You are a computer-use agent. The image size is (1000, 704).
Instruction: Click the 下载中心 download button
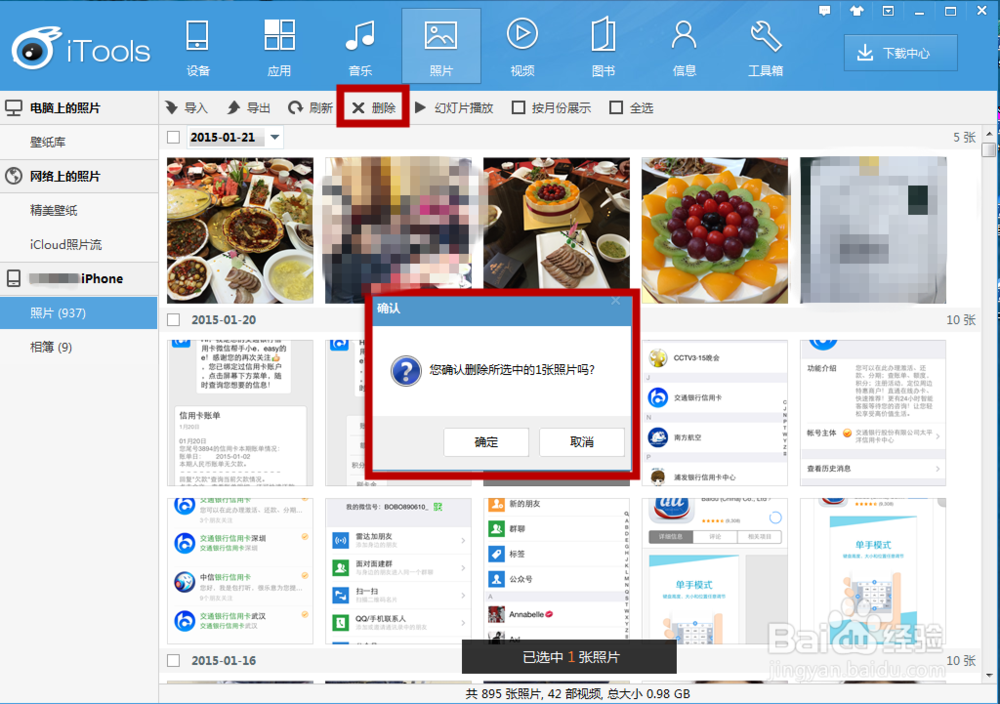tap(899, 52)
